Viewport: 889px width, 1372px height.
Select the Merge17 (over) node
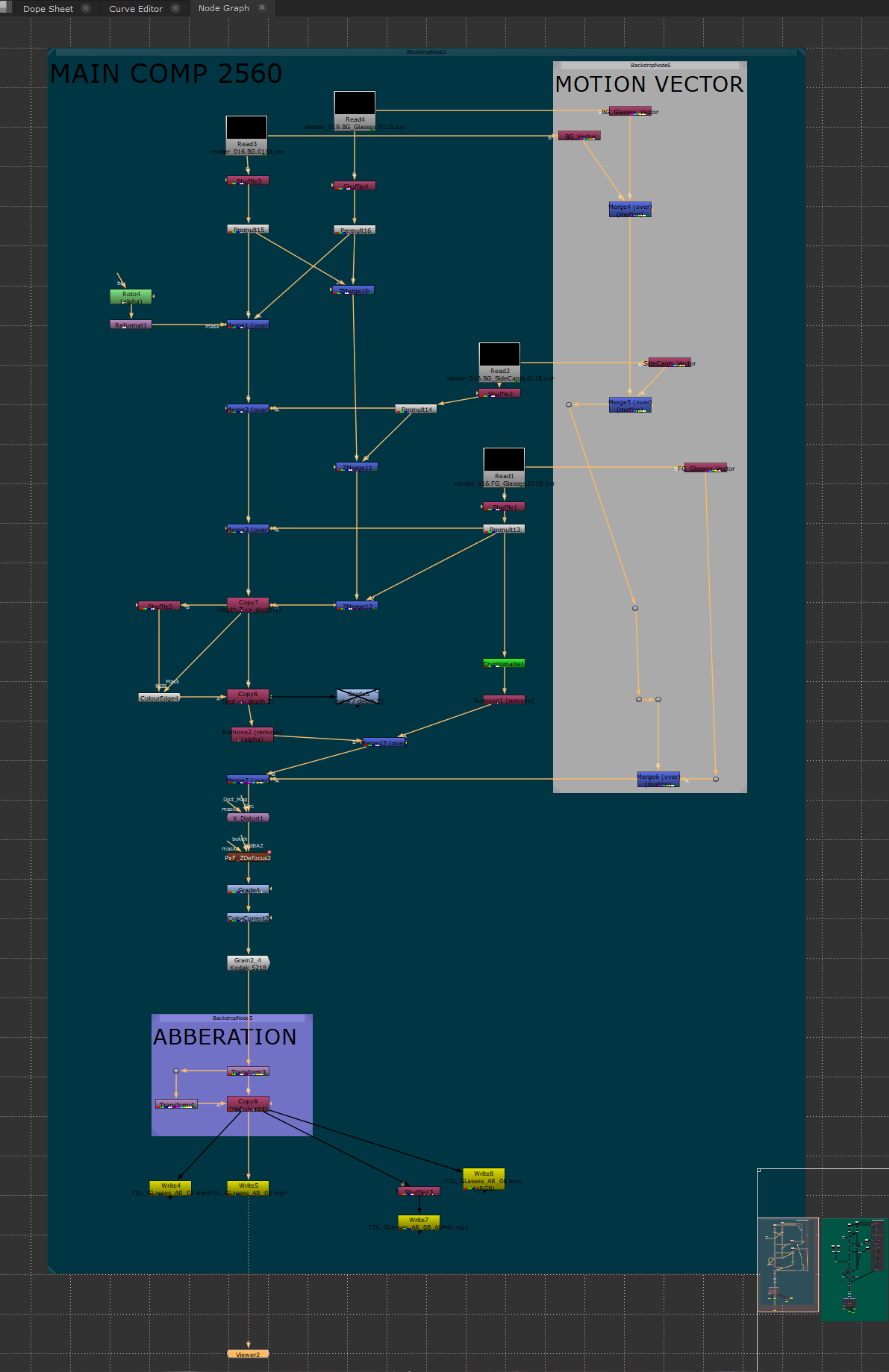tap(384, 742)
